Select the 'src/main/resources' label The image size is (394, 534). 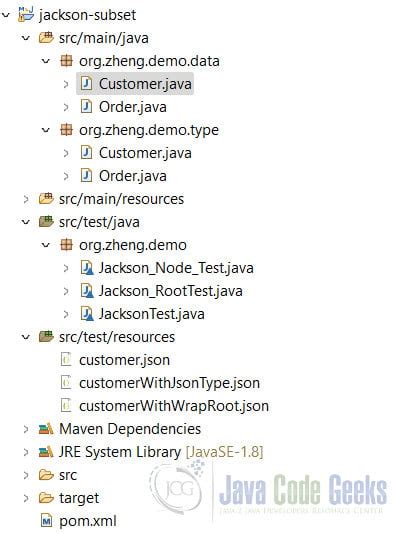(122, 199)
